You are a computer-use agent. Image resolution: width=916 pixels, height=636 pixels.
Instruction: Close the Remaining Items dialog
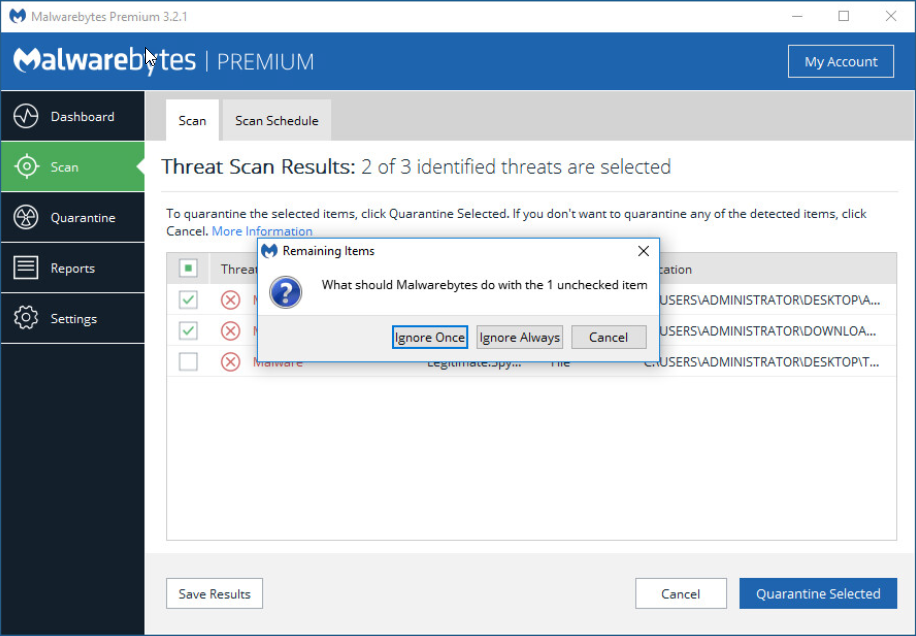point(643,251)
